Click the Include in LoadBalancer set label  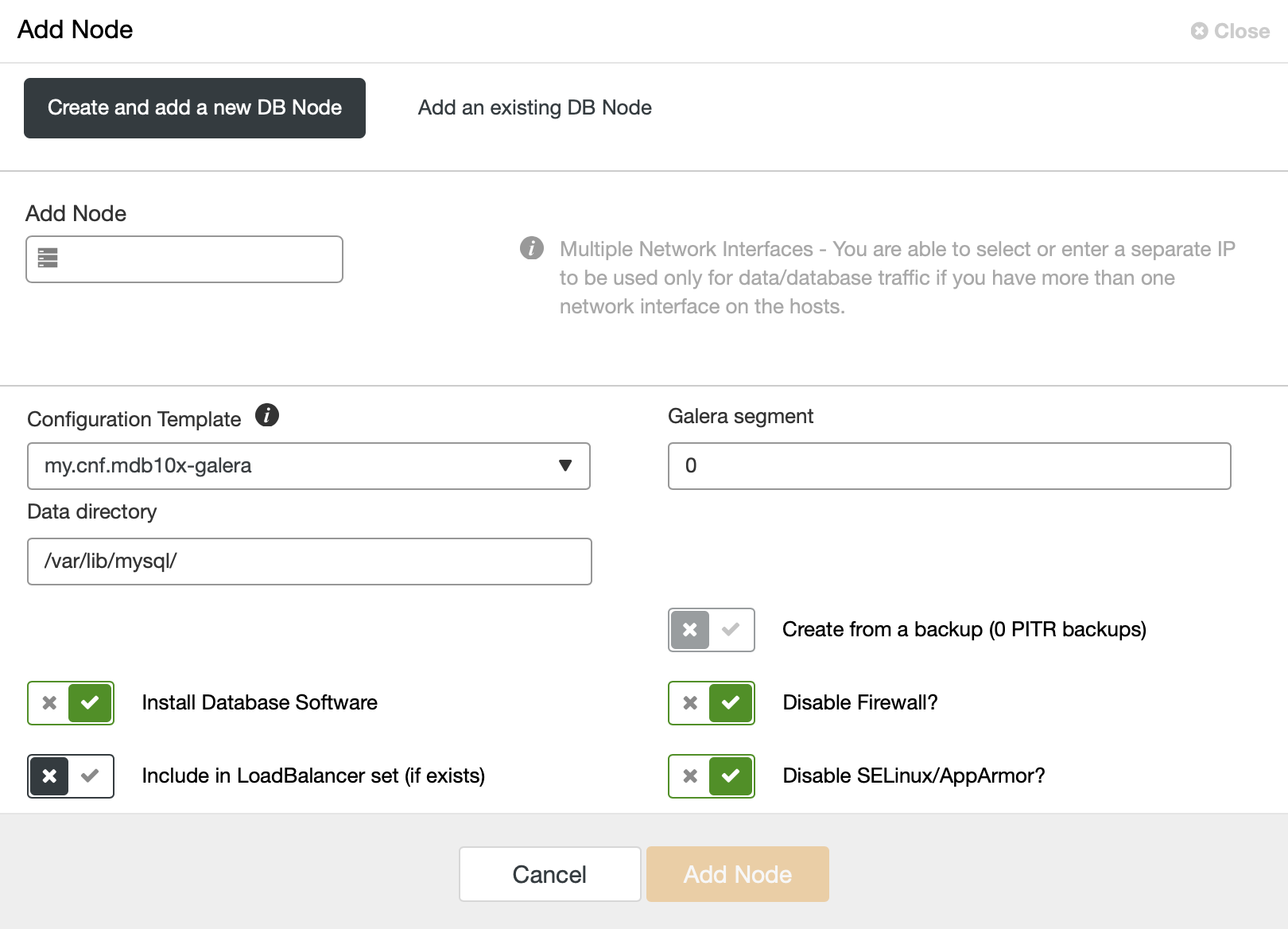(313, 776)
